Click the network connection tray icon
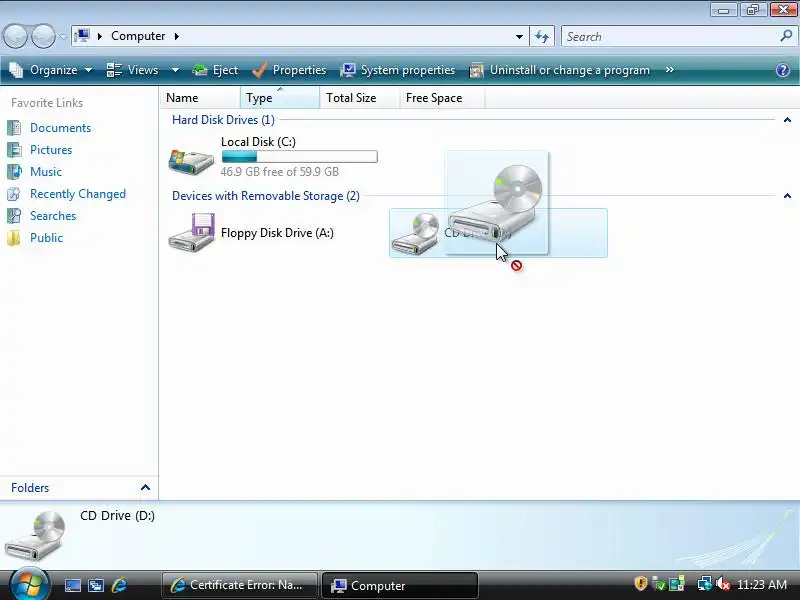The image size is (800, 600). 705,584
